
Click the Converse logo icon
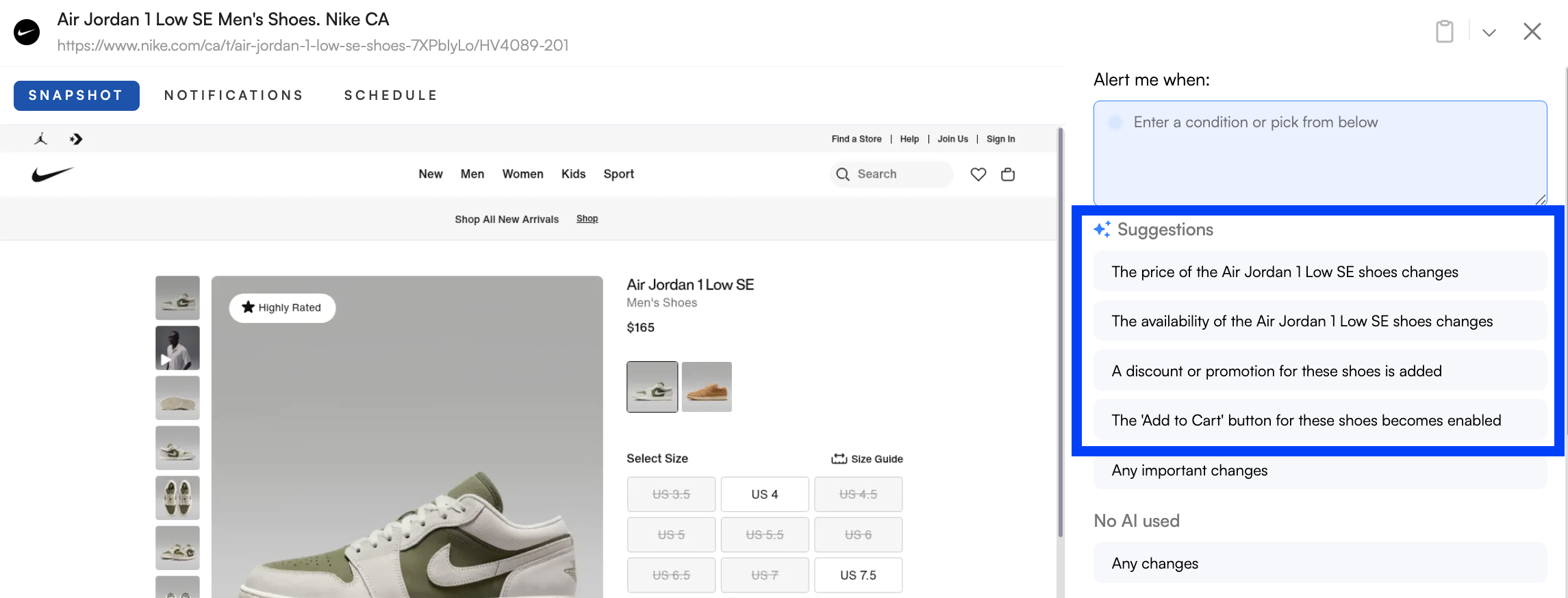click(75, 139)
